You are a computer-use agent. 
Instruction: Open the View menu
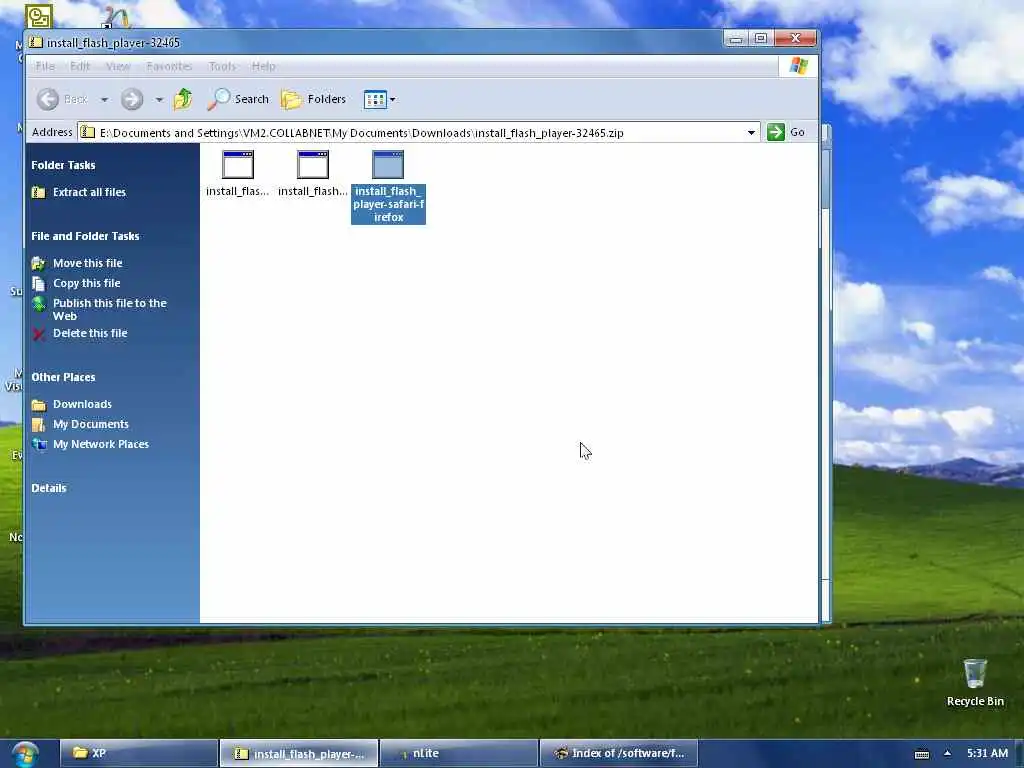[118, 66]
